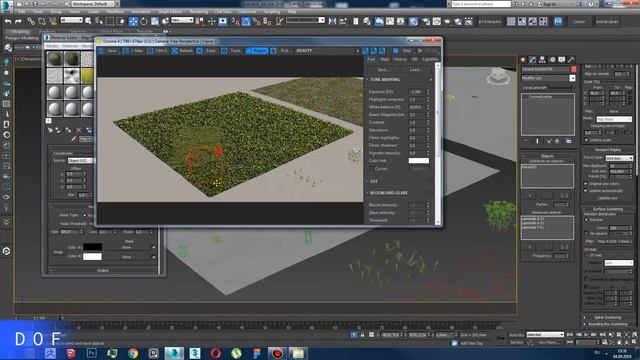Activate the Select and Move tool

(133, 21)
